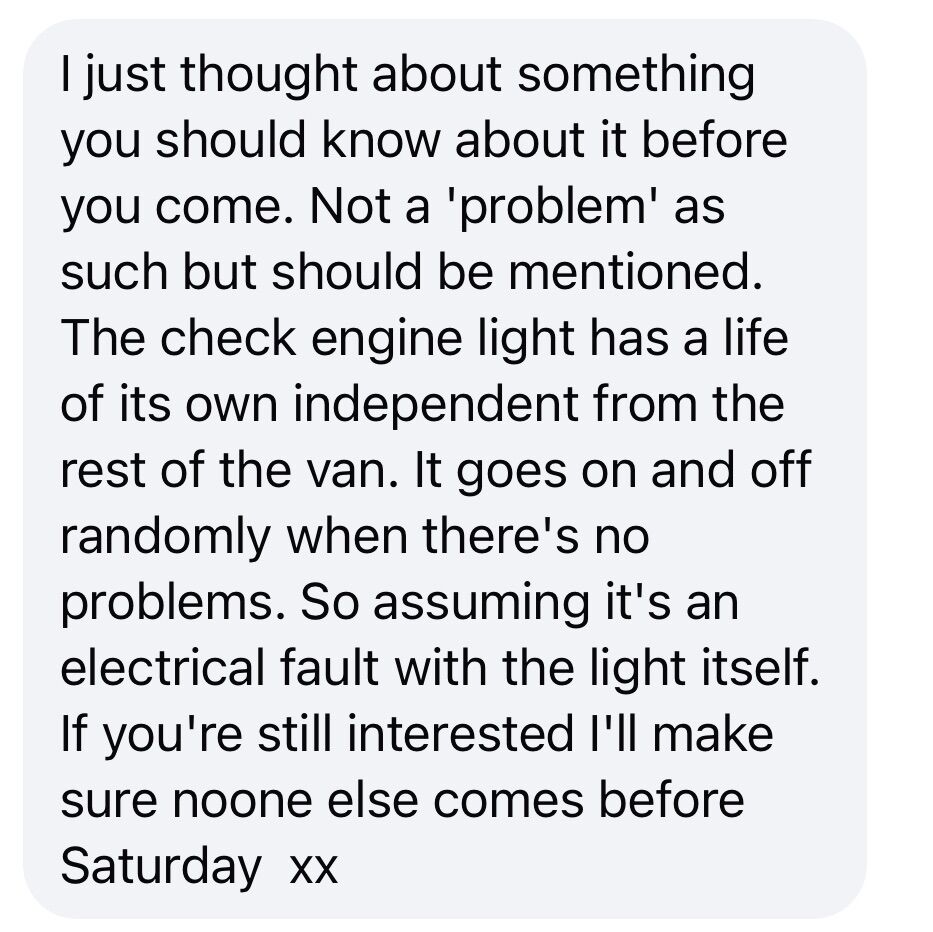The image size is (933, 932).
Task: Click the phrase 'check engine light'
Action: pyautogui.click(x=368, y=340)
